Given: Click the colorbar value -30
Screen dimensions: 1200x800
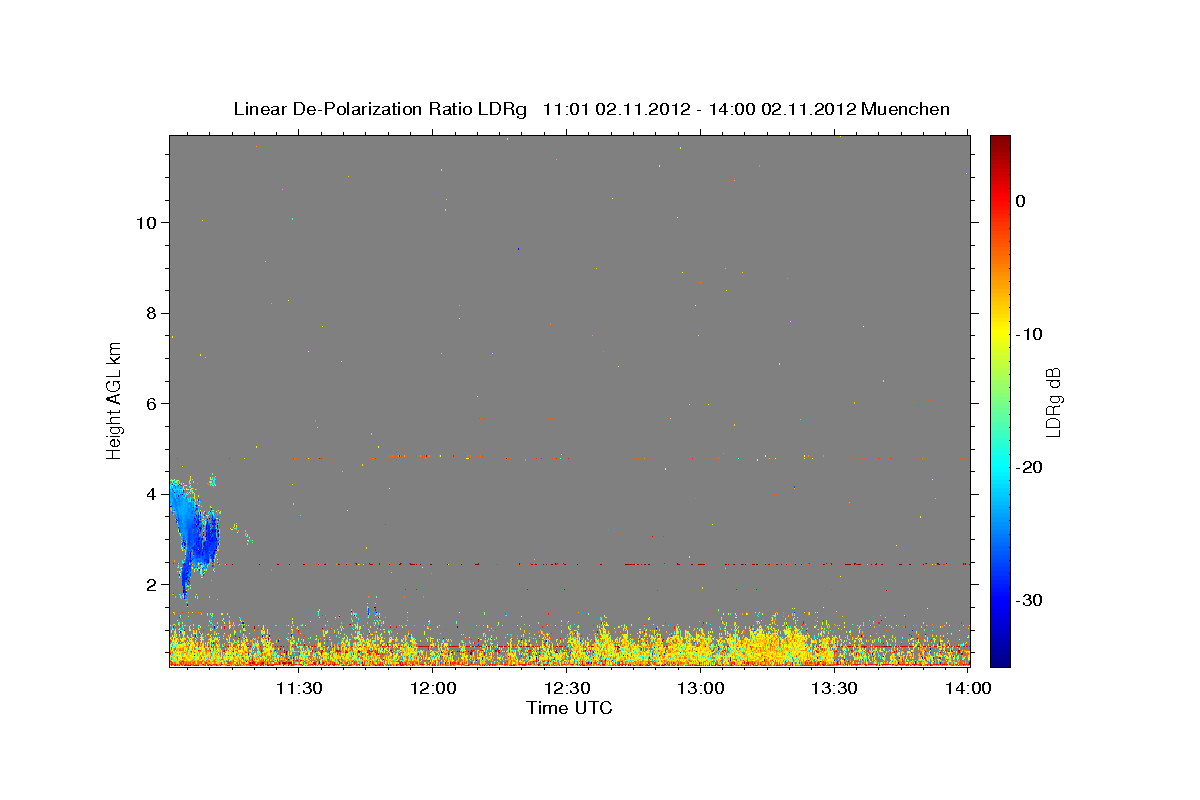Looking at the screenshot, I should point(1030,600).
